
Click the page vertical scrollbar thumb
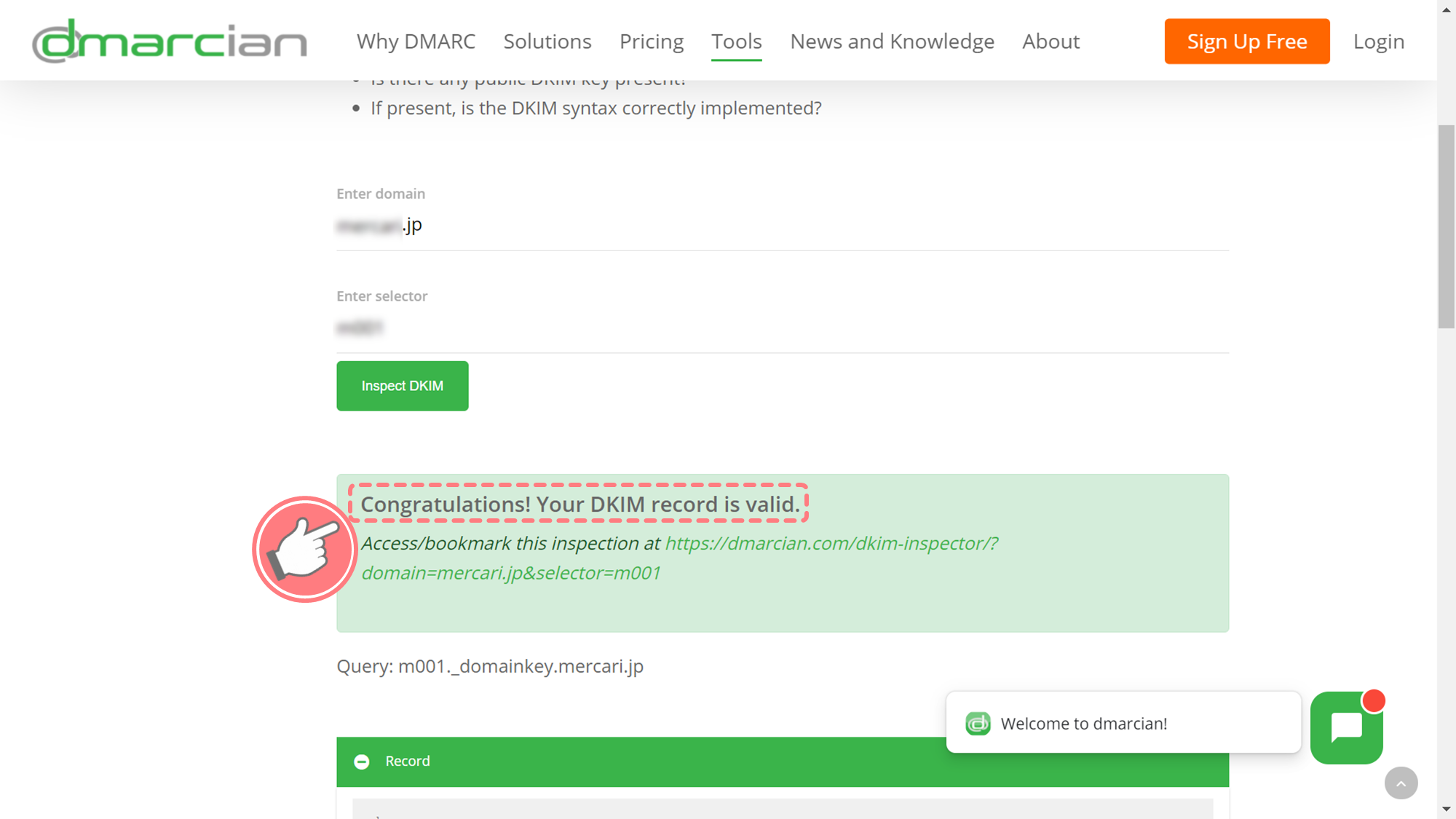pyautogui.click(x=1447, y=226)
